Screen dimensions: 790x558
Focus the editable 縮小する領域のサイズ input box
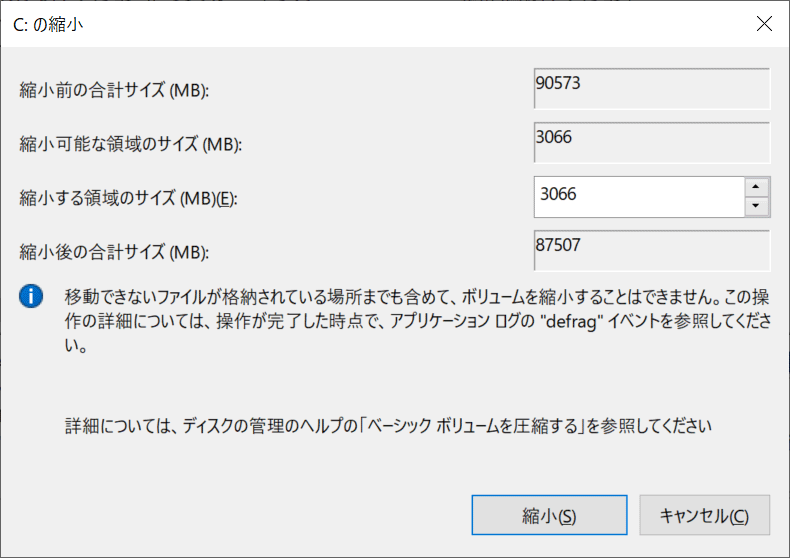640,196
